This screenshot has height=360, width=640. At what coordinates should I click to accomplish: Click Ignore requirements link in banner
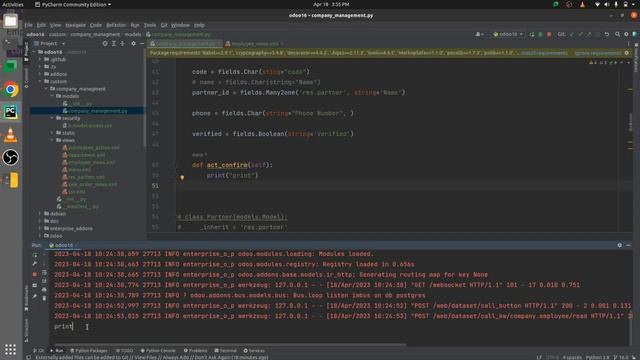tap(598, 53)
